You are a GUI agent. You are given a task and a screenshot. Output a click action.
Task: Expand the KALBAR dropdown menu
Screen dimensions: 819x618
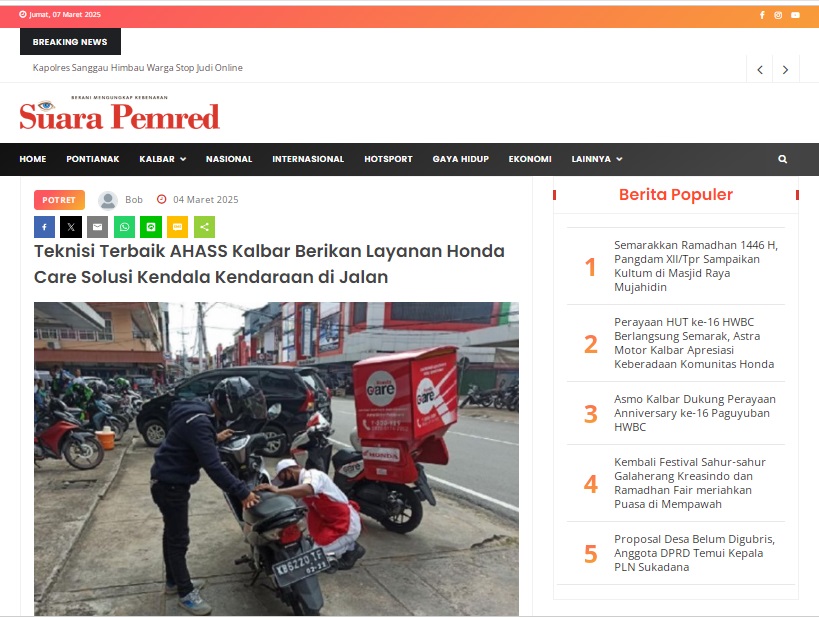(x=162, y=159)
